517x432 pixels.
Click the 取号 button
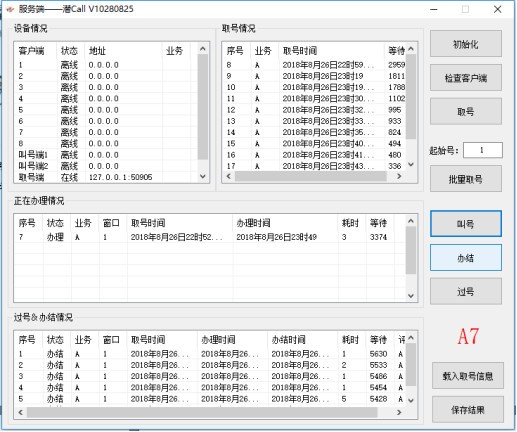click(466, 111)
